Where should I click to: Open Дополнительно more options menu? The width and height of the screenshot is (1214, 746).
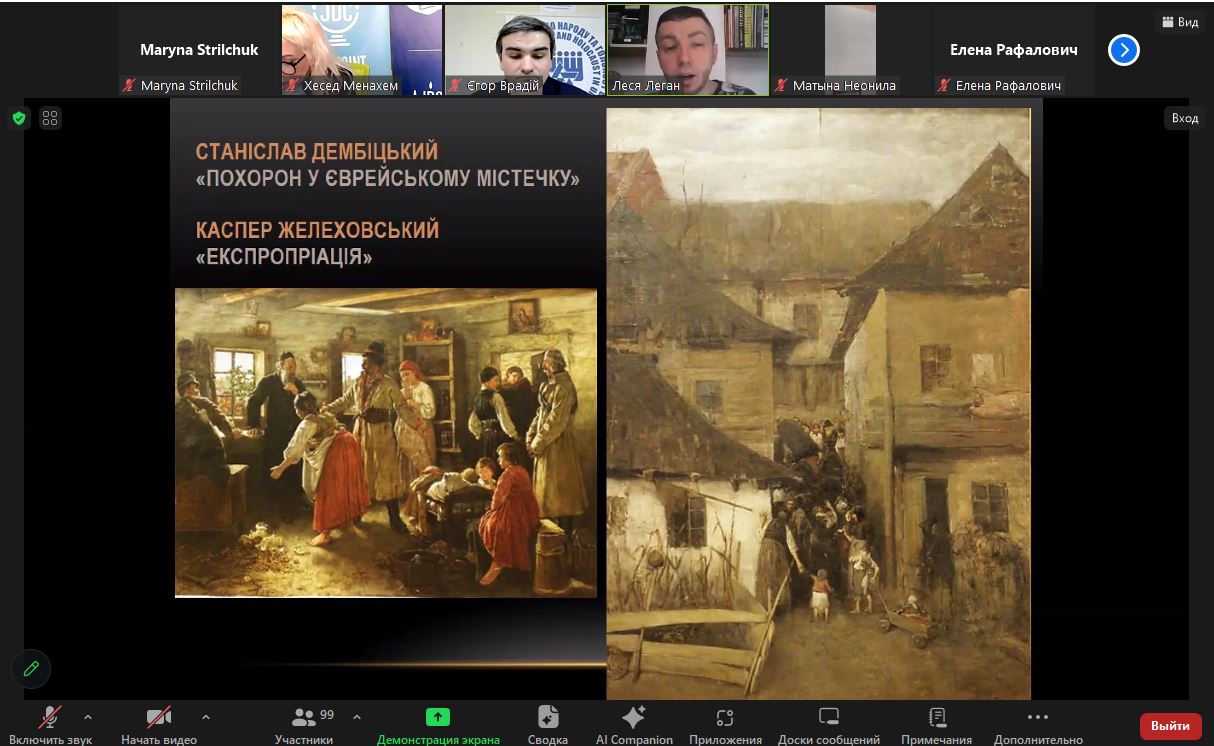point(1038,724)
